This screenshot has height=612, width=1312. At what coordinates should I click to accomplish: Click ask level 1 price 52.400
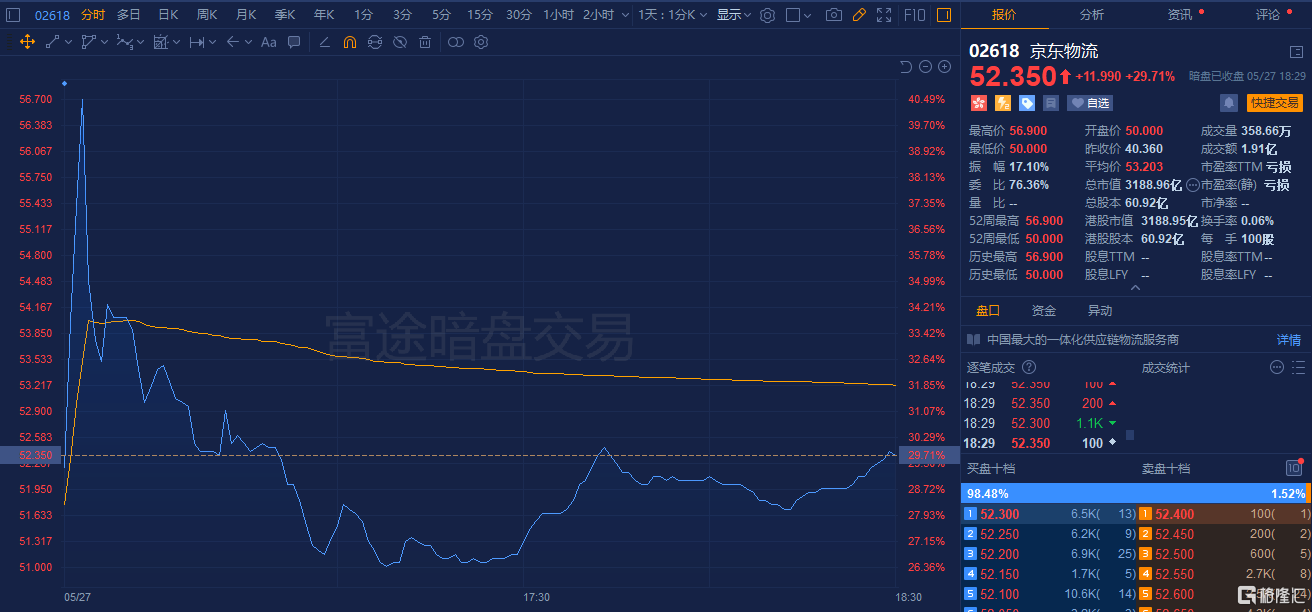point(1175,514)
